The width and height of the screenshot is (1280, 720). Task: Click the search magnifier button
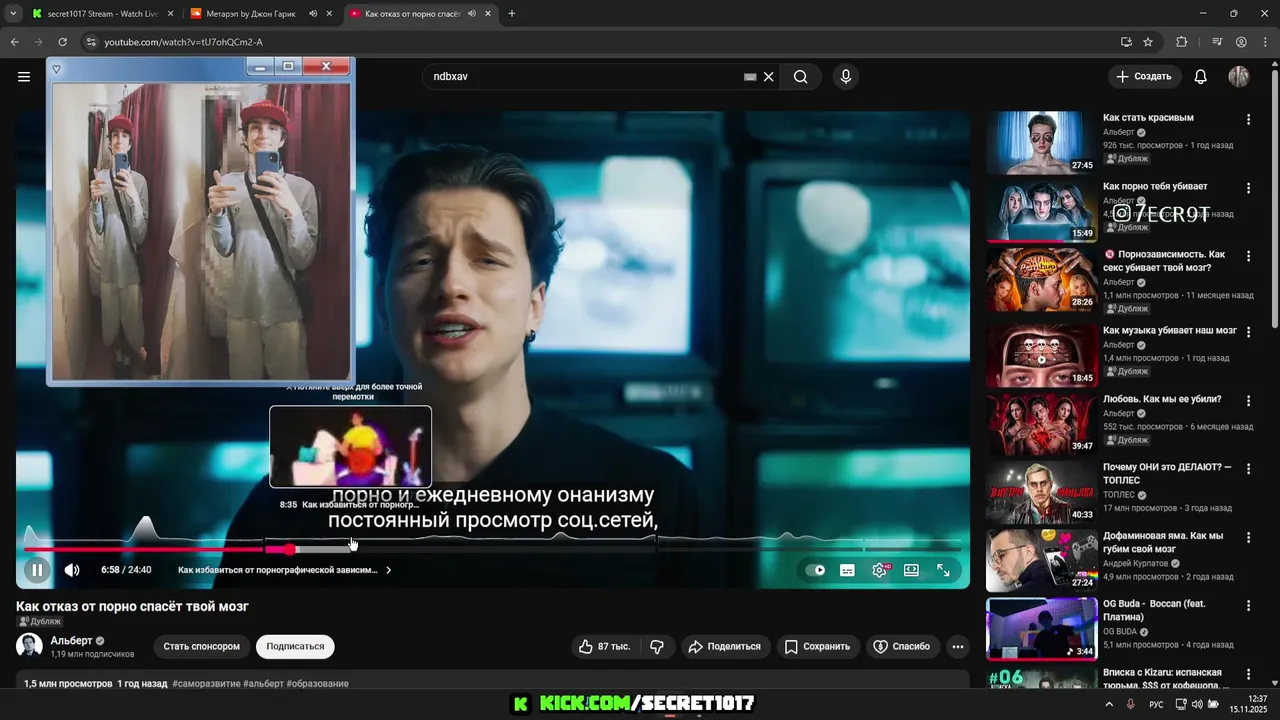coord(800,77)
